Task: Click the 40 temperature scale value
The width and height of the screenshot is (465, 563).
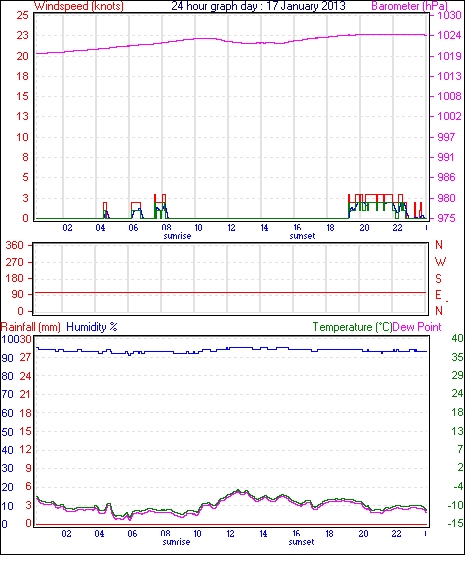Action: click(x=457, y=338)
